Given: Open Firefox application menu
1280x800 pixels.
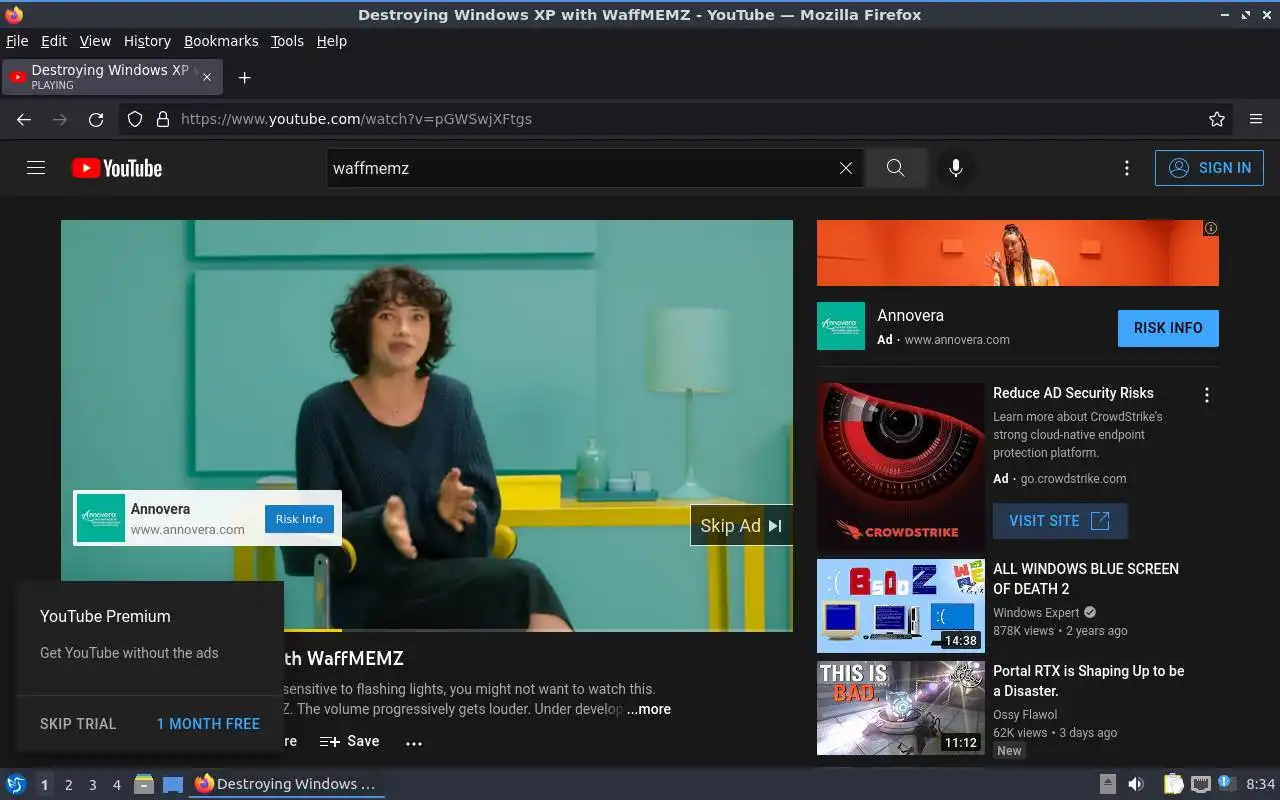Looking at the screenshot, I should coord(1256,119).
